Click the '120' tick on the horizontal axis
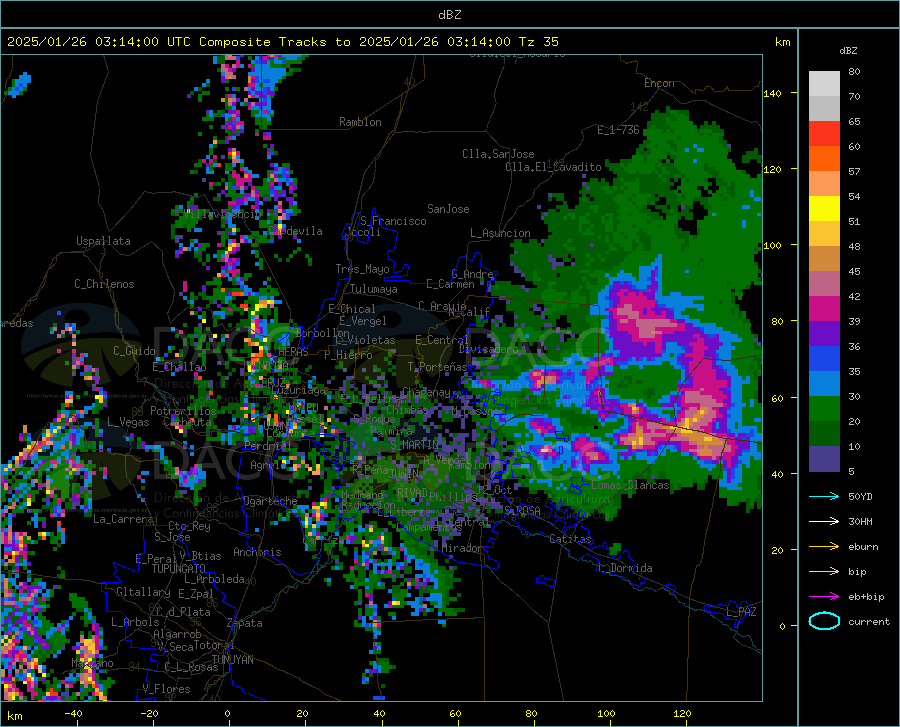Image resolution: width=900 pixels, height=727 pixels. pos(682,713)
